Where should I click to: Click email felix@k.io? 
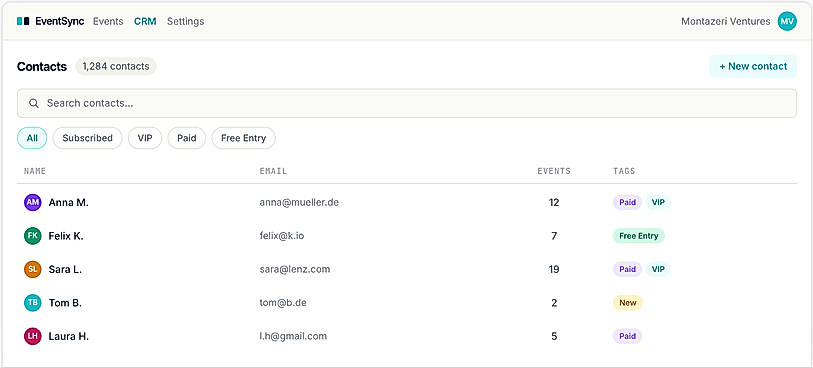pos(282,236)
